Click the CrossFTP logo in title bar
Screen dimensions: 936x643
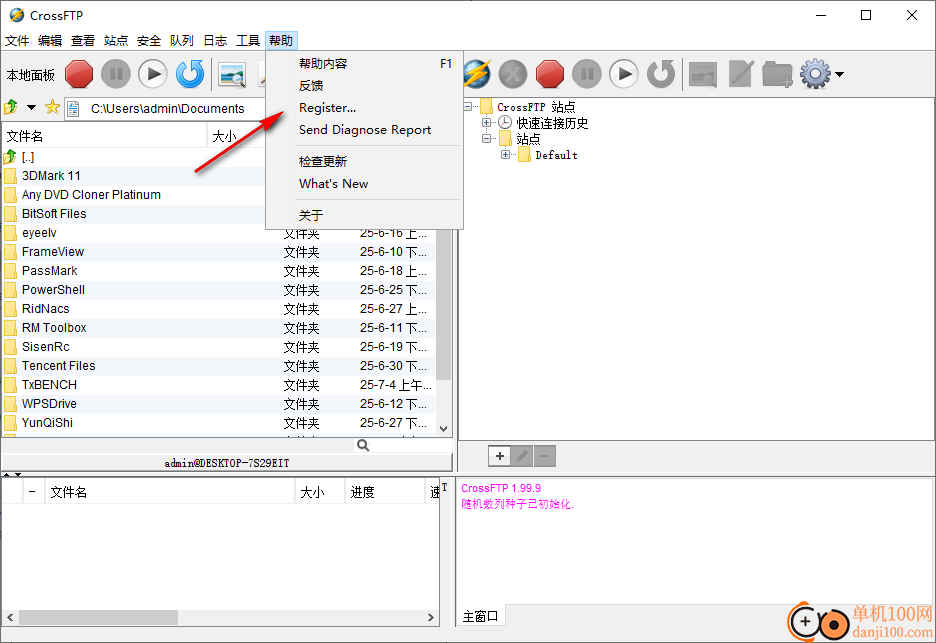[17, 15]
